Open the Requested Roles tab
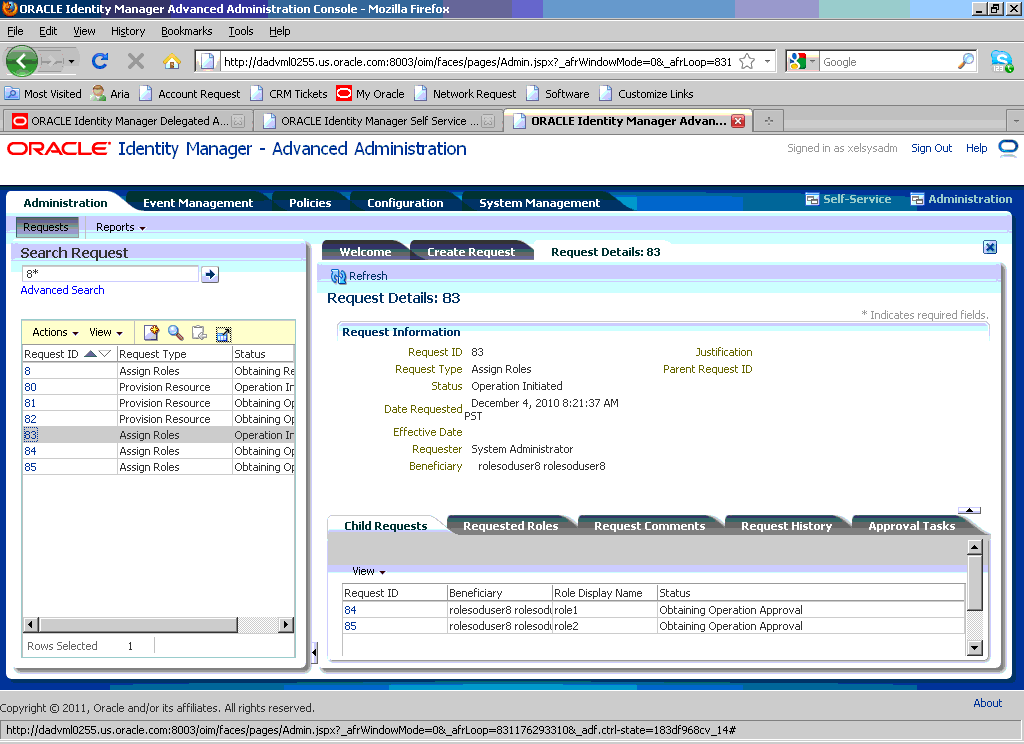The height and width of the screenshot is (744, 1024). pos(512,525)
